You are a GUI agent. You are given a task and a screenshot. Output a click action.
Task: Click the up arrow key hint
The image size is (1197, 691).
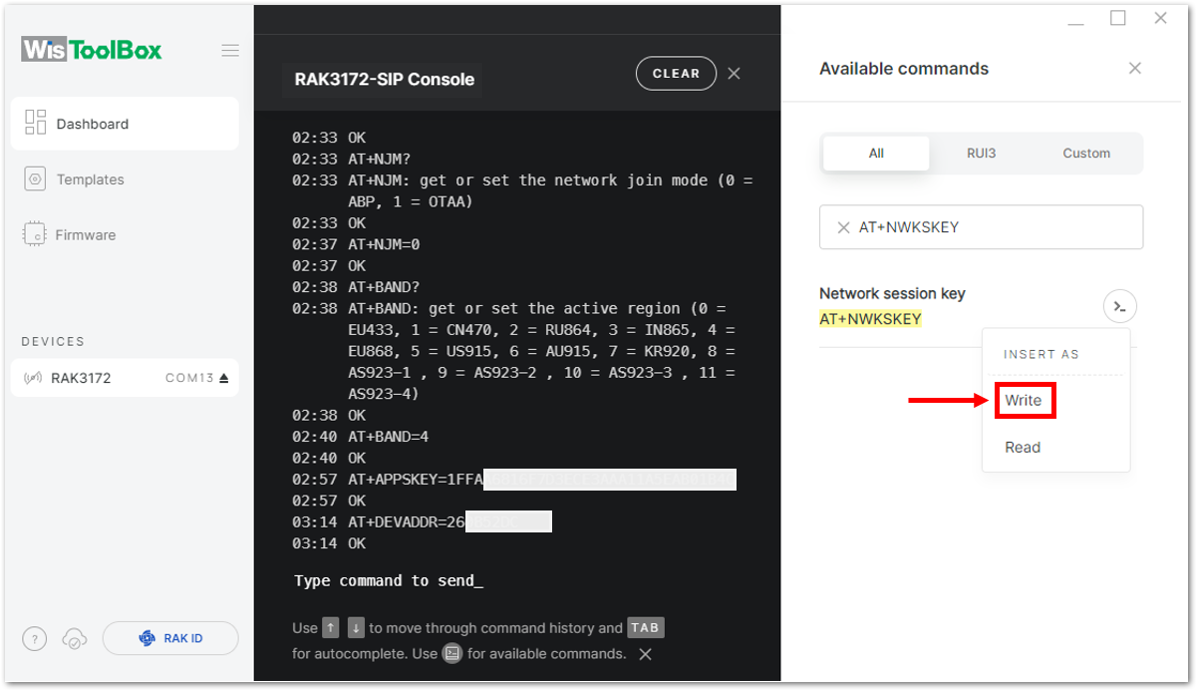330,628
